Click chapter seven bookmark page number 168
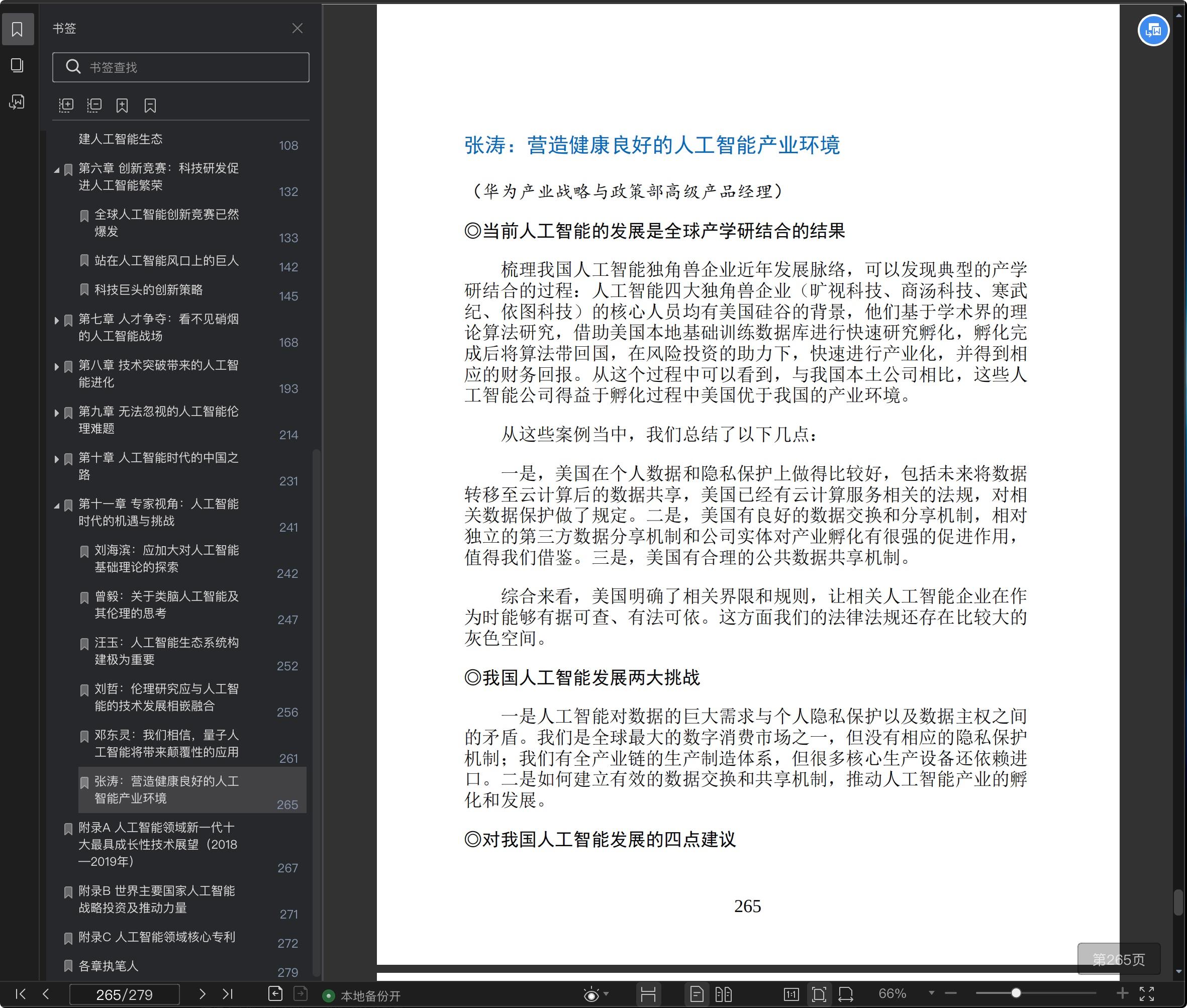Image resolution: width=1187 pixels, height=1008 pixels. click(x=288, y=342)
